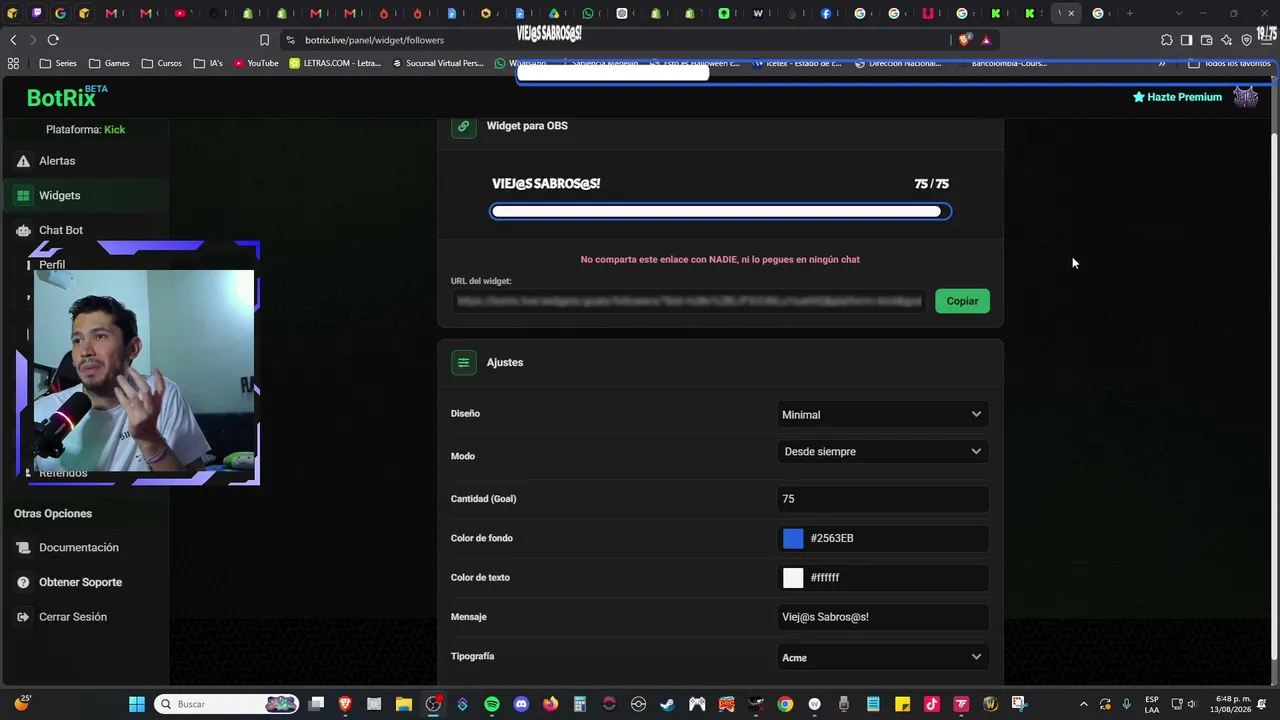Click the white Color de texto swatch

click(x=793, y=578)
